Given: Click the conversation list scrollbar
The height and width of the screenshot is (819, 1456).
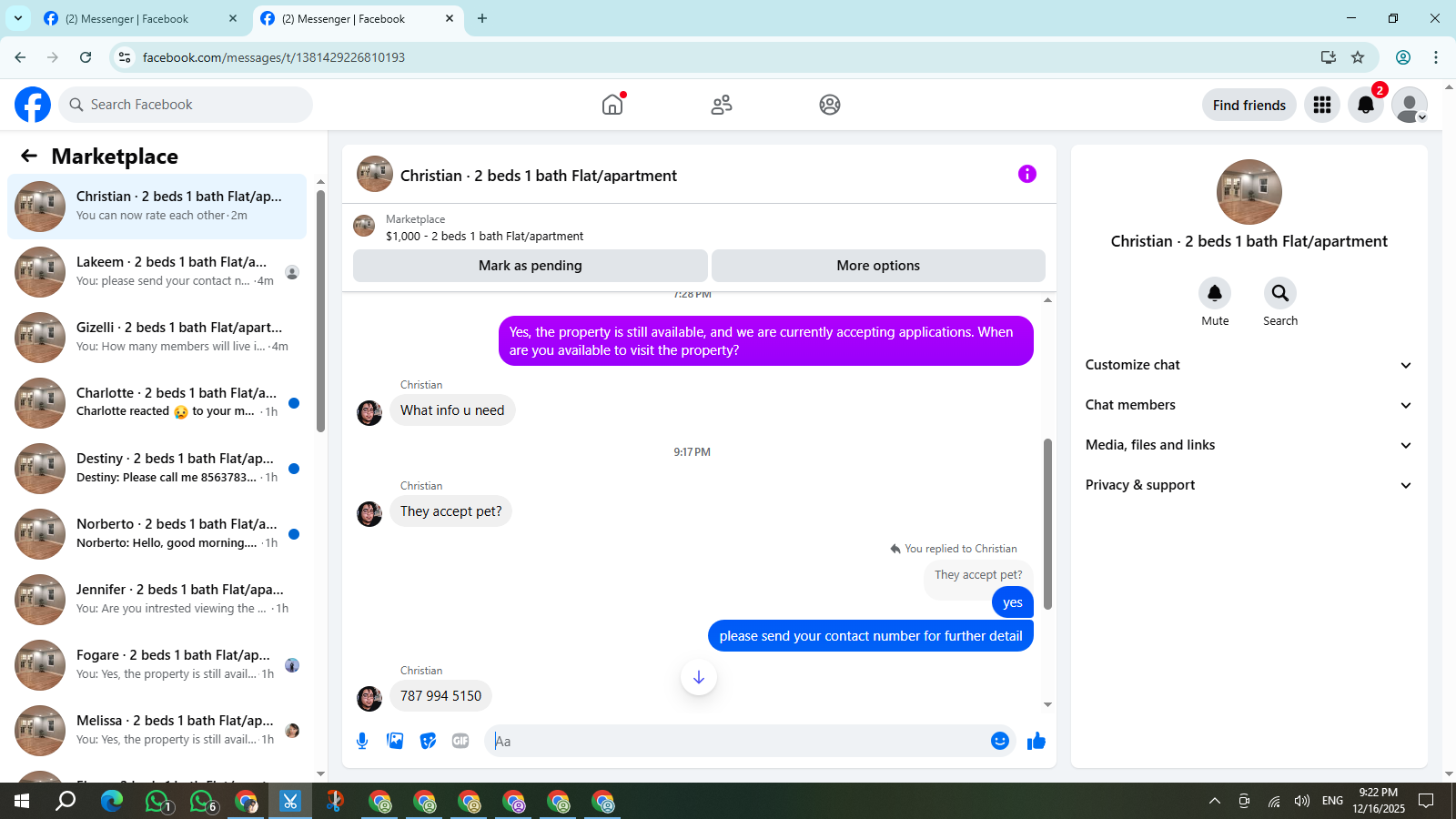Looking at the screenshot, I should coord(320,309).
